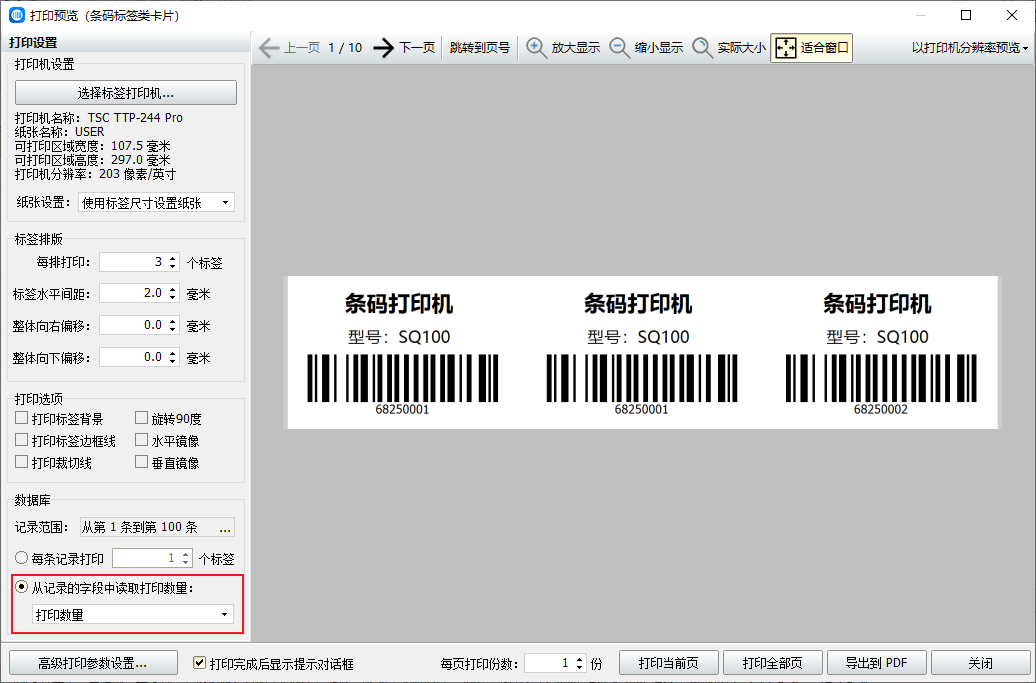1036x683 pixels.
Task: Toggle fit to window (适合窗口)
Action: point(811,48)
